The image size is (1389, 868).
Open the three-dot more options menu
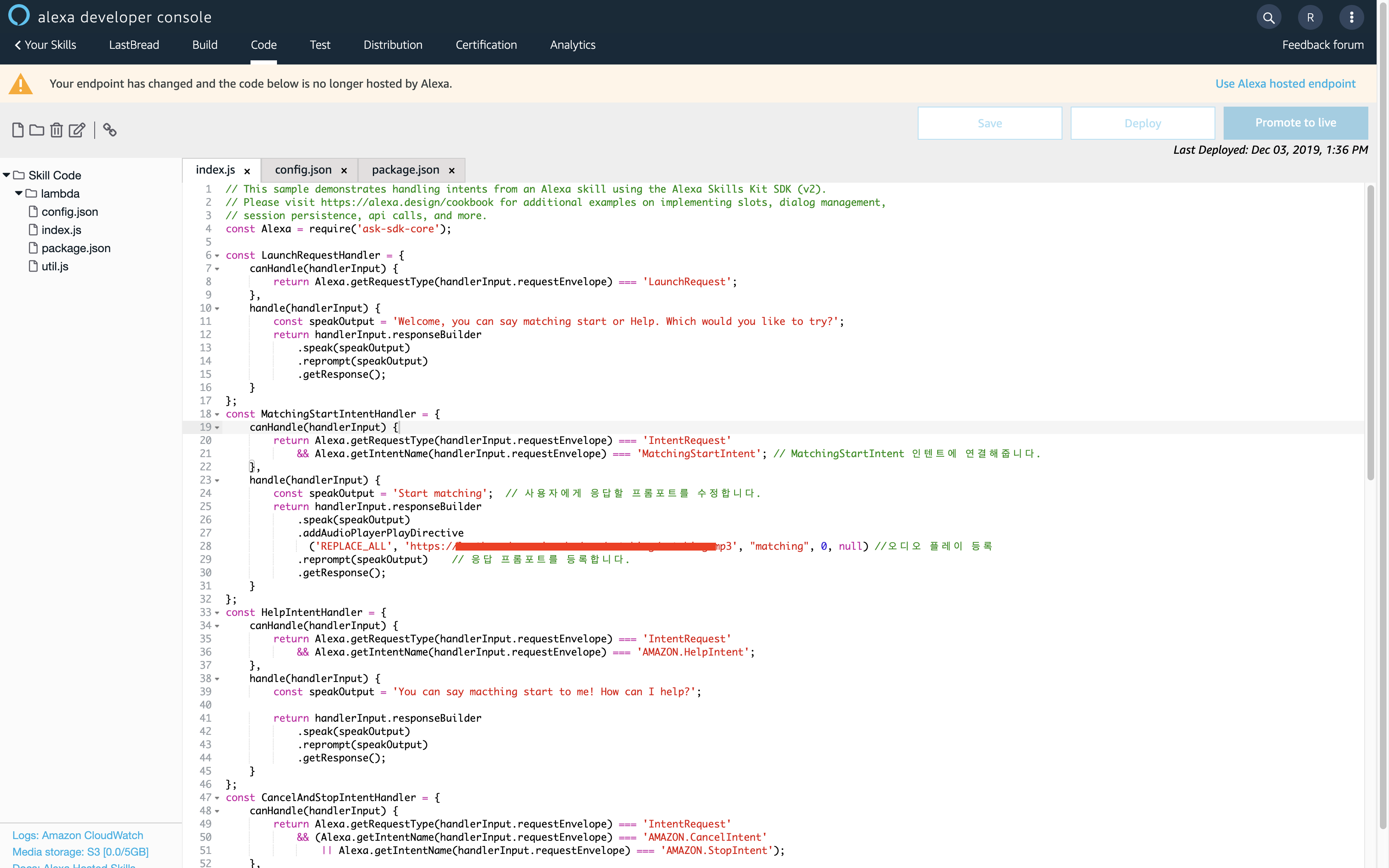coord(1352,18)
